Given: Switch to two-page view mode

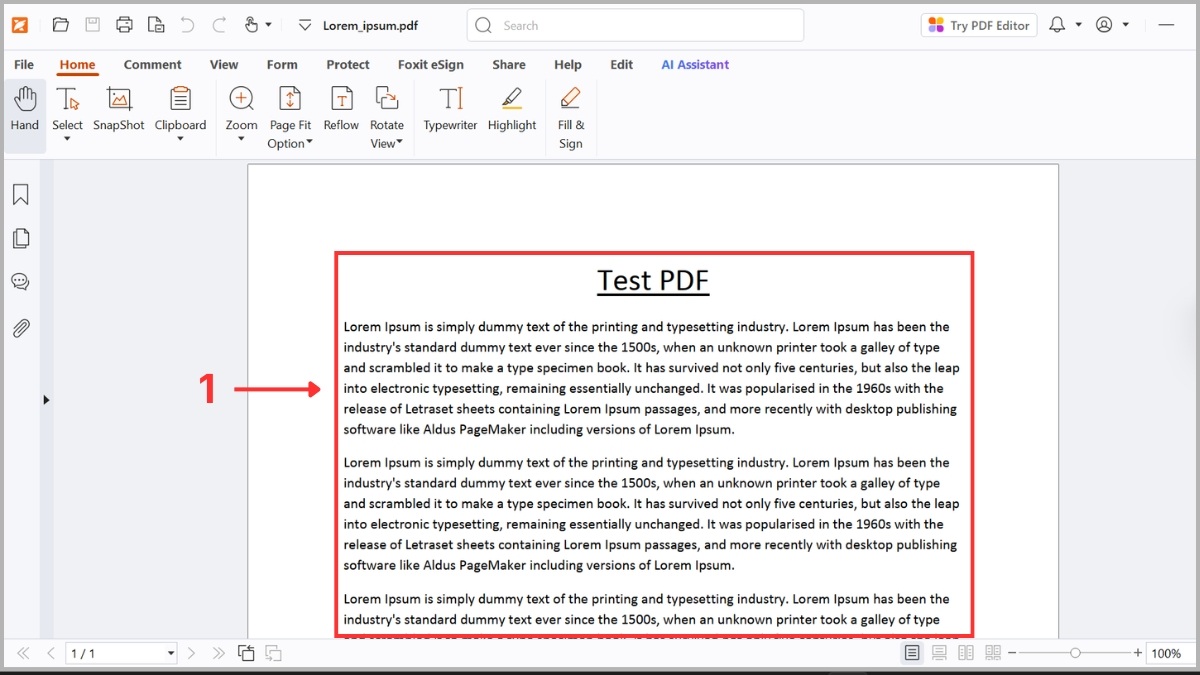Looking at the screenshot, I should coord(965,652).
